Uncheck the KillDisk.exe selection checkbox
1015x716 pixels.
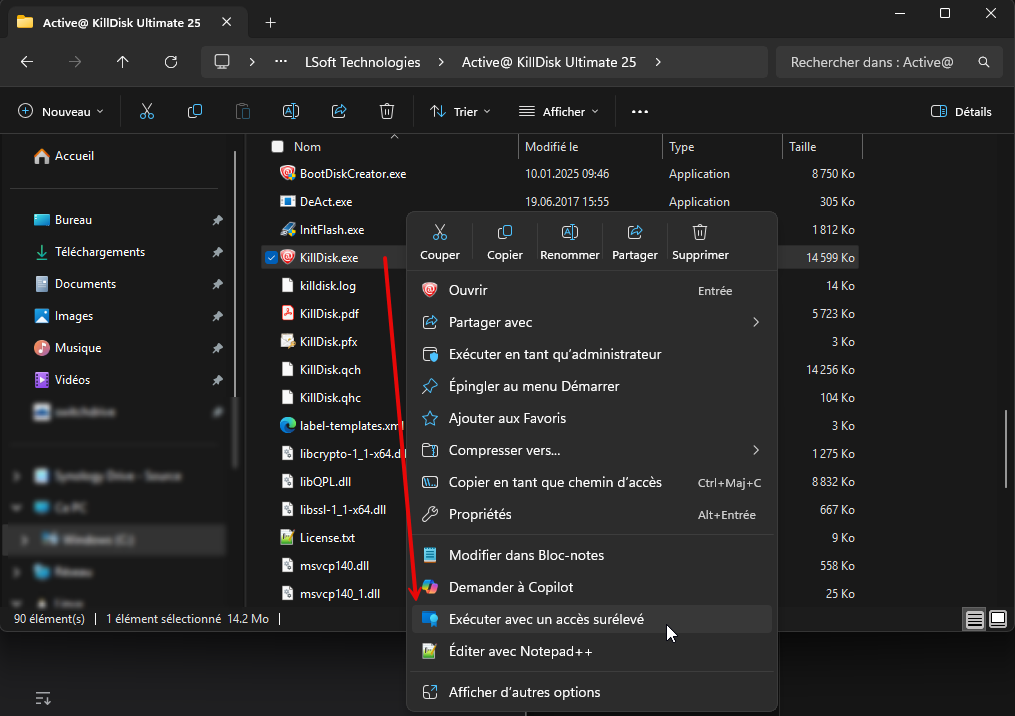(271, 258)
